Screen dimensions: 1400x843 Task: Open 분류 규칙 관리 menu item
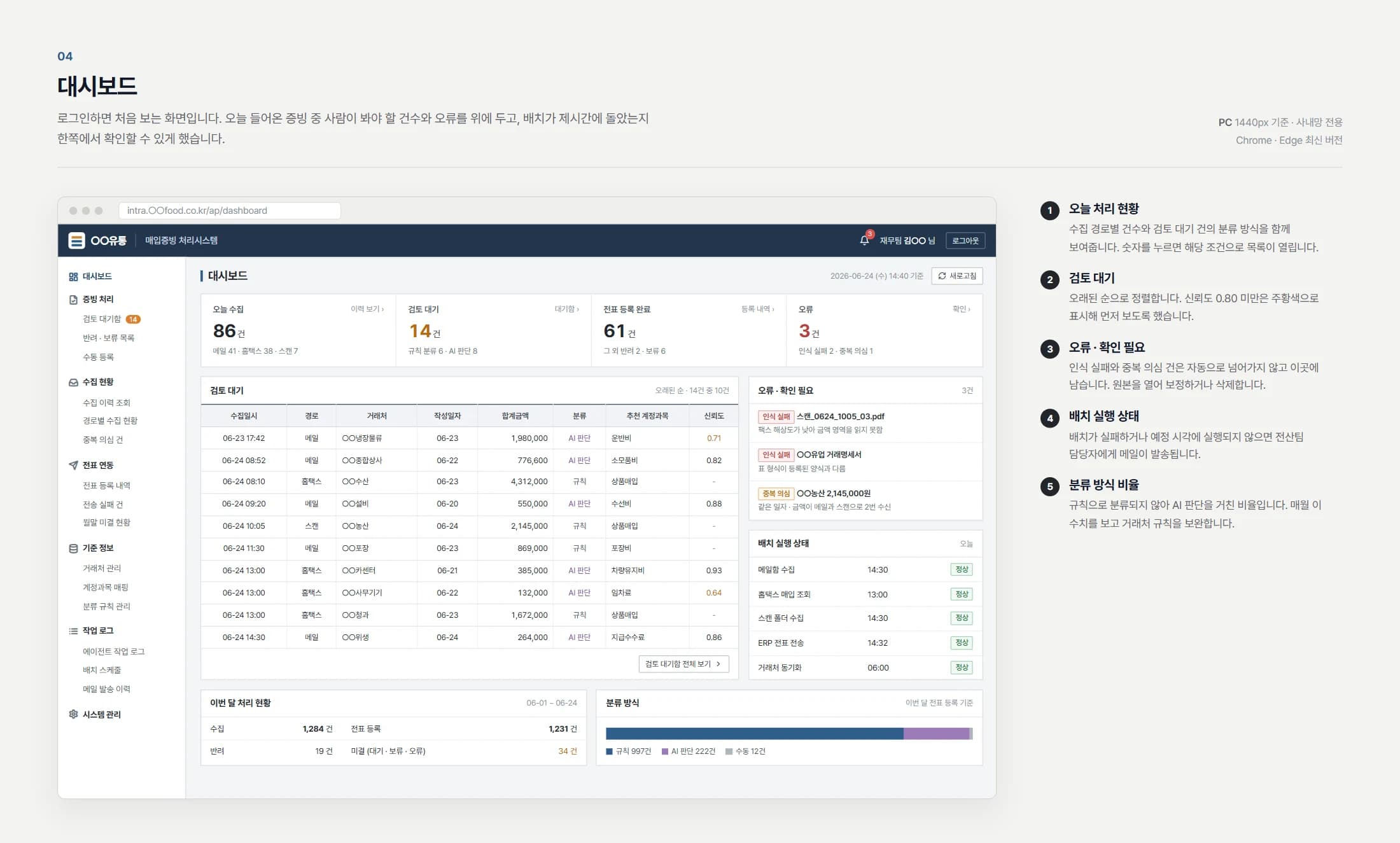106,606
